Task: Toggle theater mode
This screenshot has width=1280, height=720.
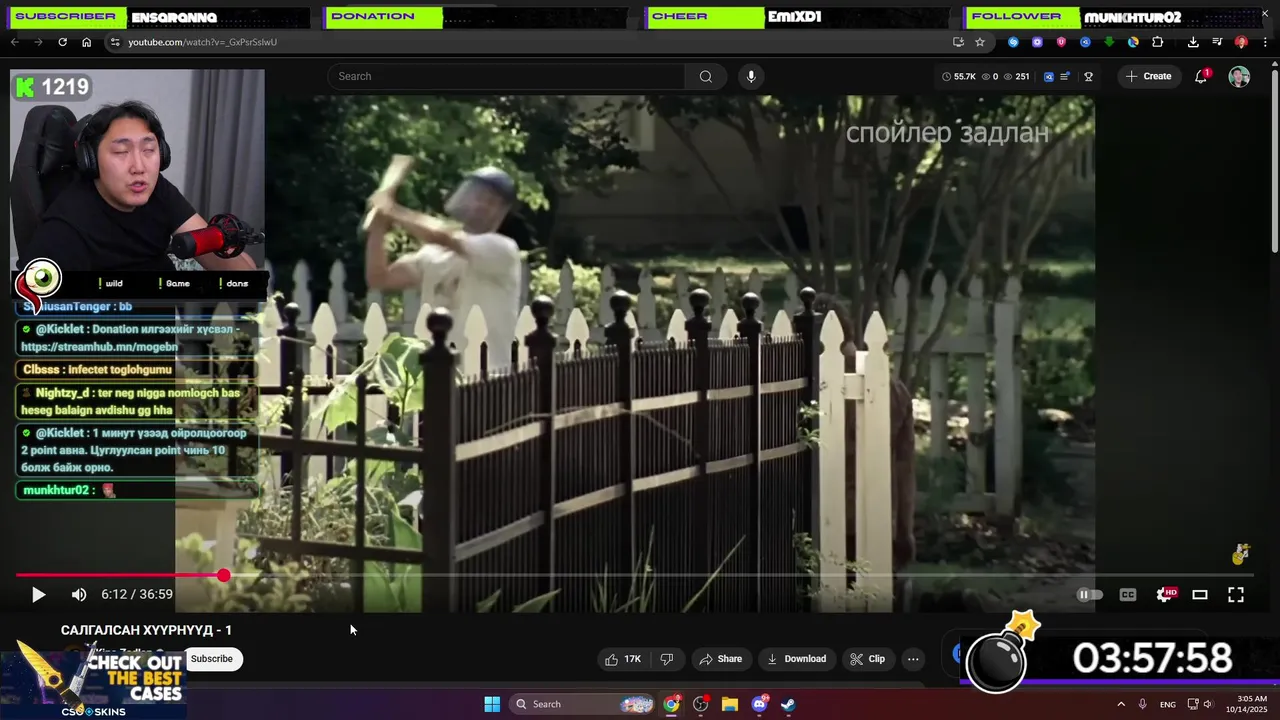Action: [x=1200, y=595]
